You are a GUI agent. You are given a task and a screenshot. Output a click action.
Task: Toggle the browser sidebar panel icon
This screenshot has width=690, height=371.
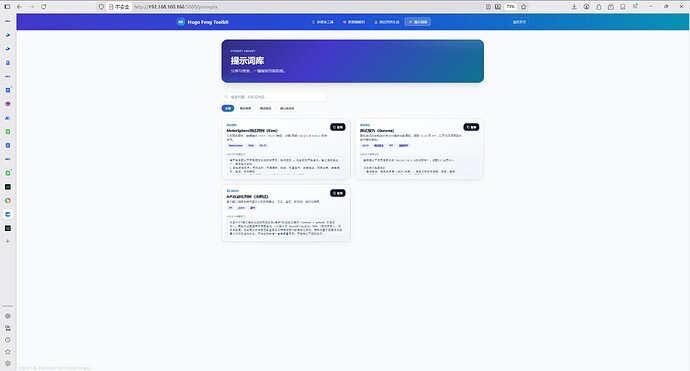tap(7, 7)
